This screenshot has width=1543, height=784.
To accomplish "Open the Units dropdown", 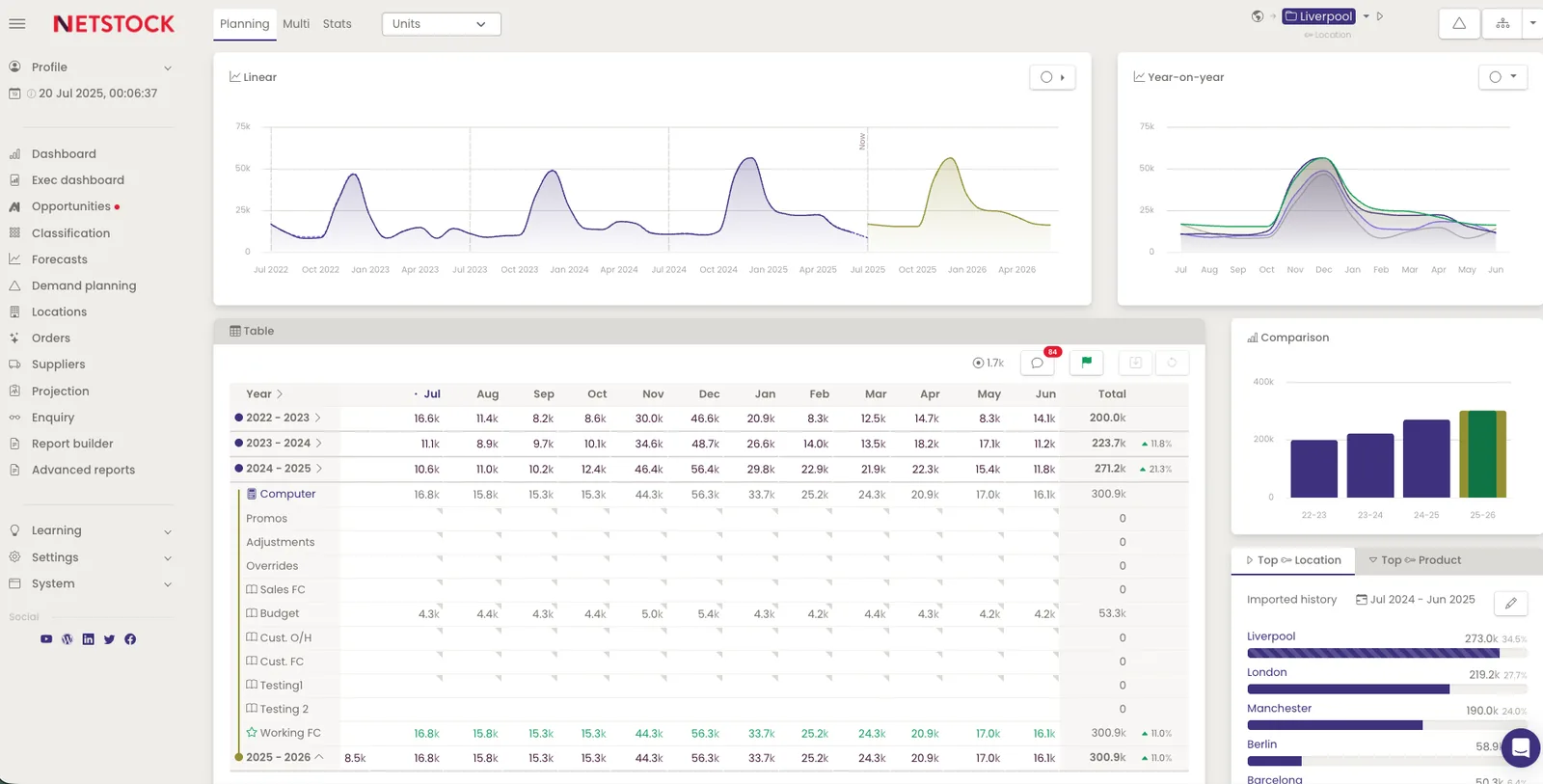I will (x=442, y=24).
